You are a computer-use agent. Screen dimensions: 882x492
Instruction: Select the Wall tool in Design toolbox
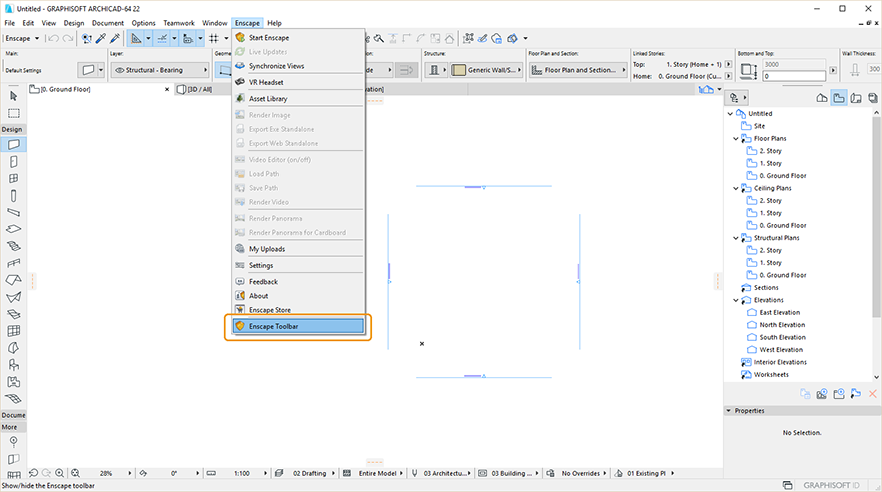[14, 145]
